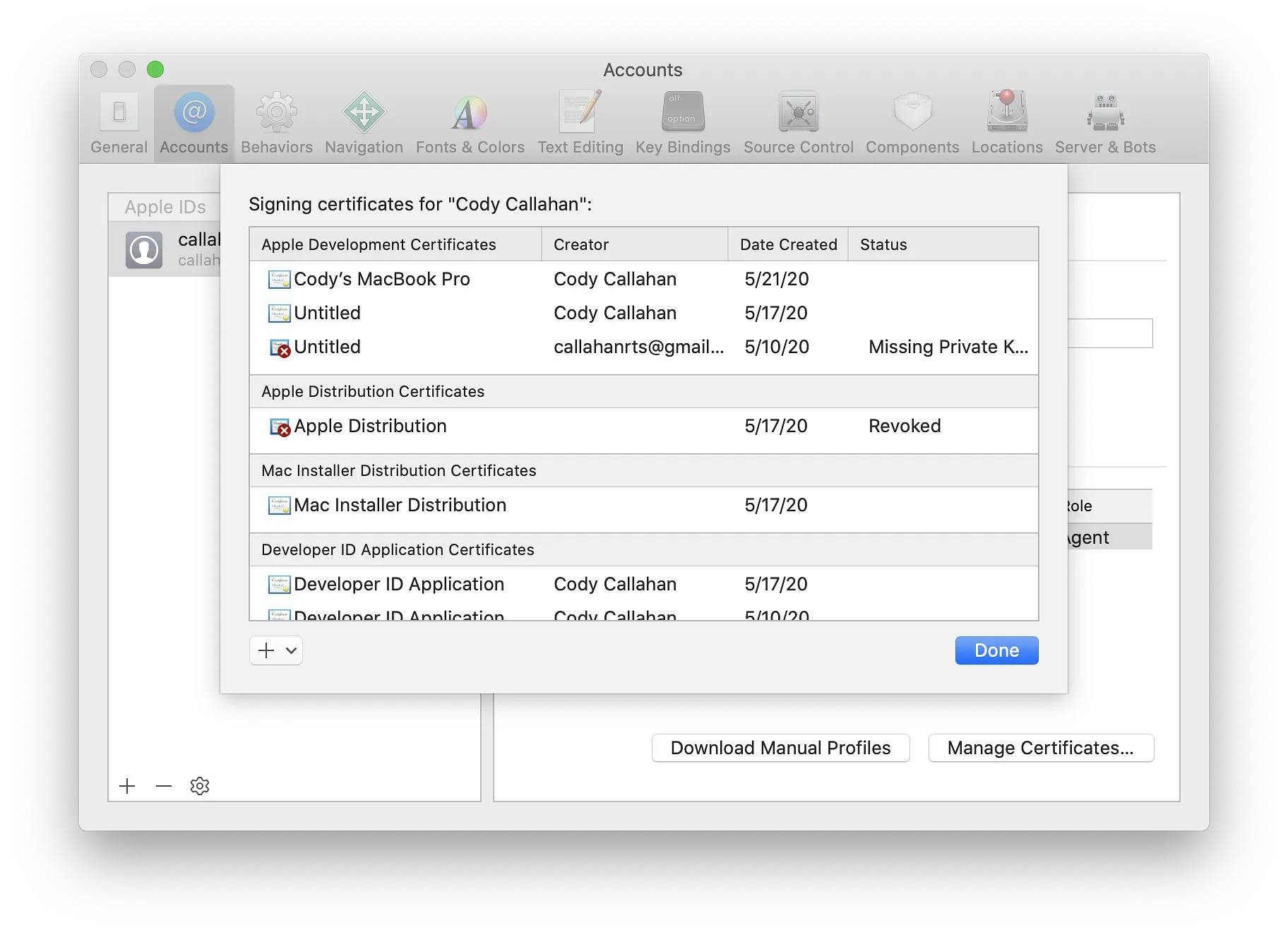The width and height of the screenshot is (1288, 935).
Task: Open the Locations preferences icon
Action: click(1006, 123)
